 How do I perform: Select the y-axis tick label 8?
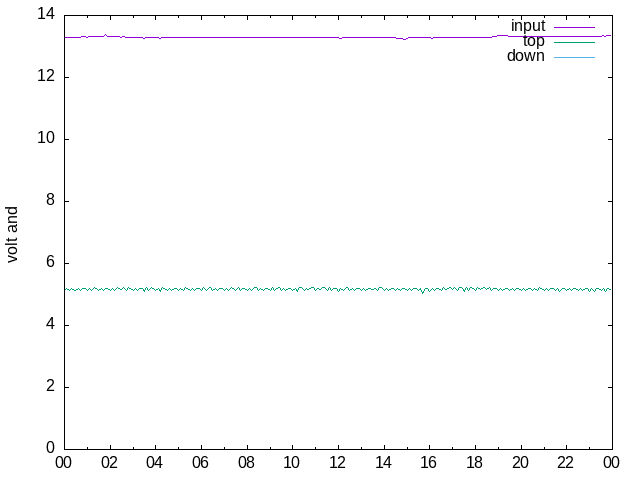(49, 201)
